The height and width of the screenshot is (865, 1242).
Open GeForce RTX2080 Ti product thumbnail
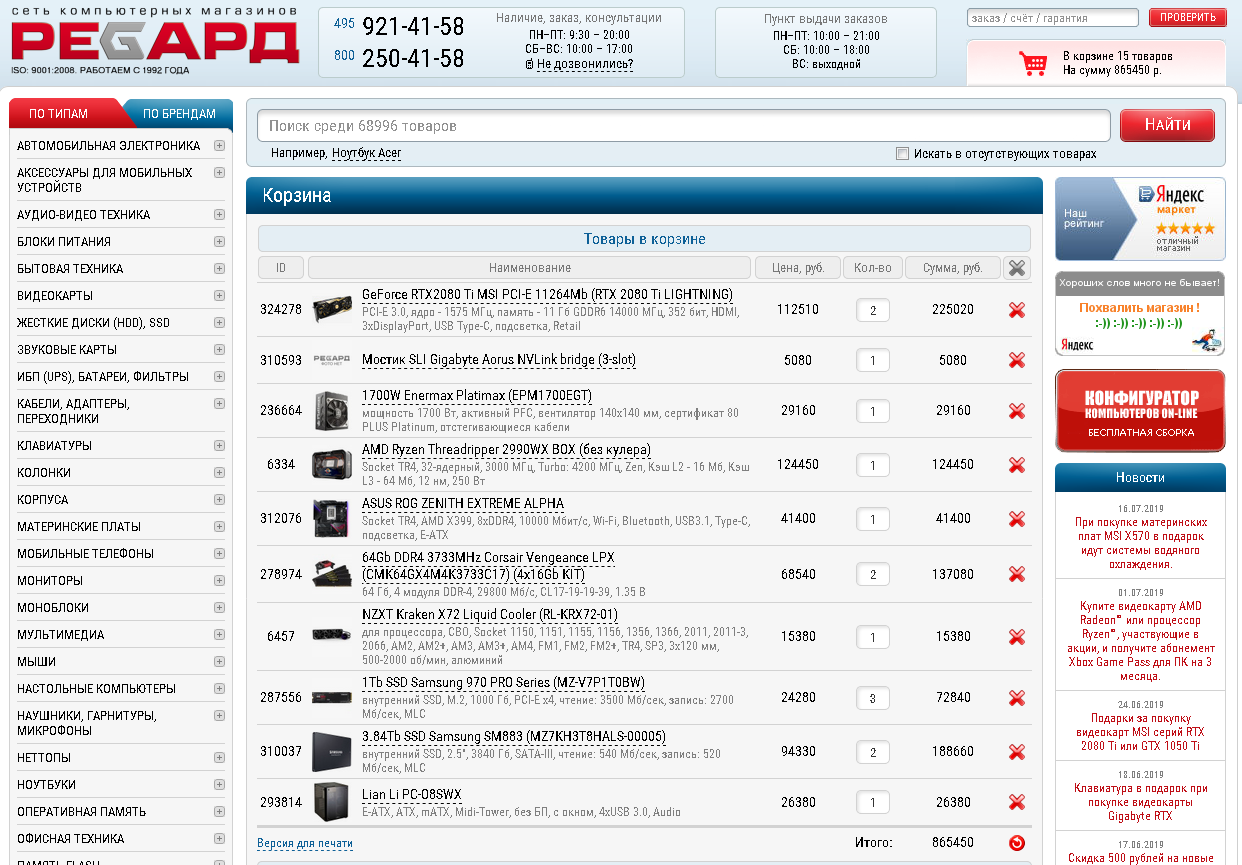(332, 310)
